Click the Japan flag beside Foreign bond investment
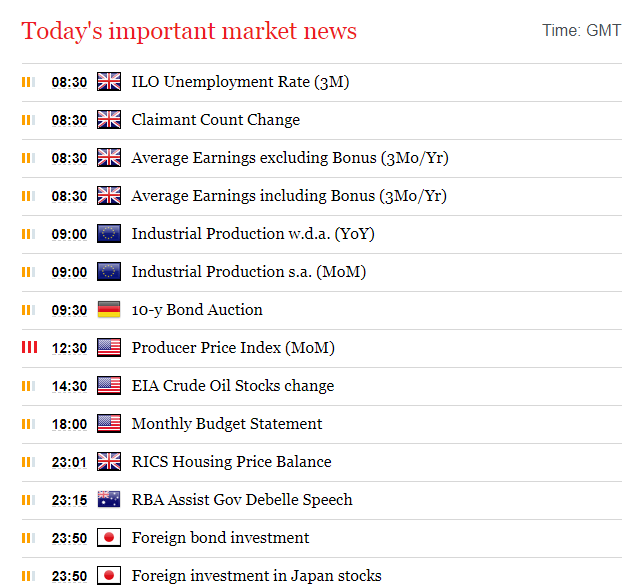Image resolution: width=639 pixels, height=586 pixels. 109,538
